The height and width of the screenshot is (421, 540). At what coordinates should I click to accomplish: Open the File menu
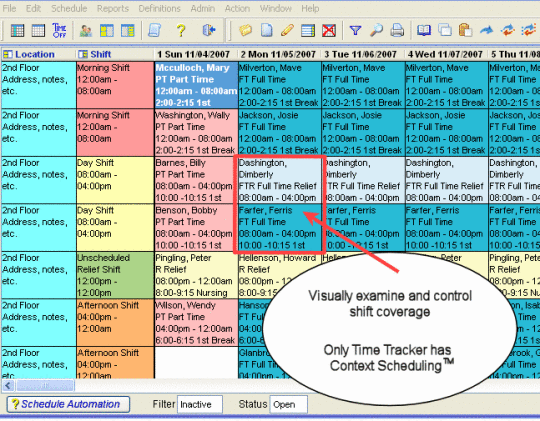(x=9, y=8)
